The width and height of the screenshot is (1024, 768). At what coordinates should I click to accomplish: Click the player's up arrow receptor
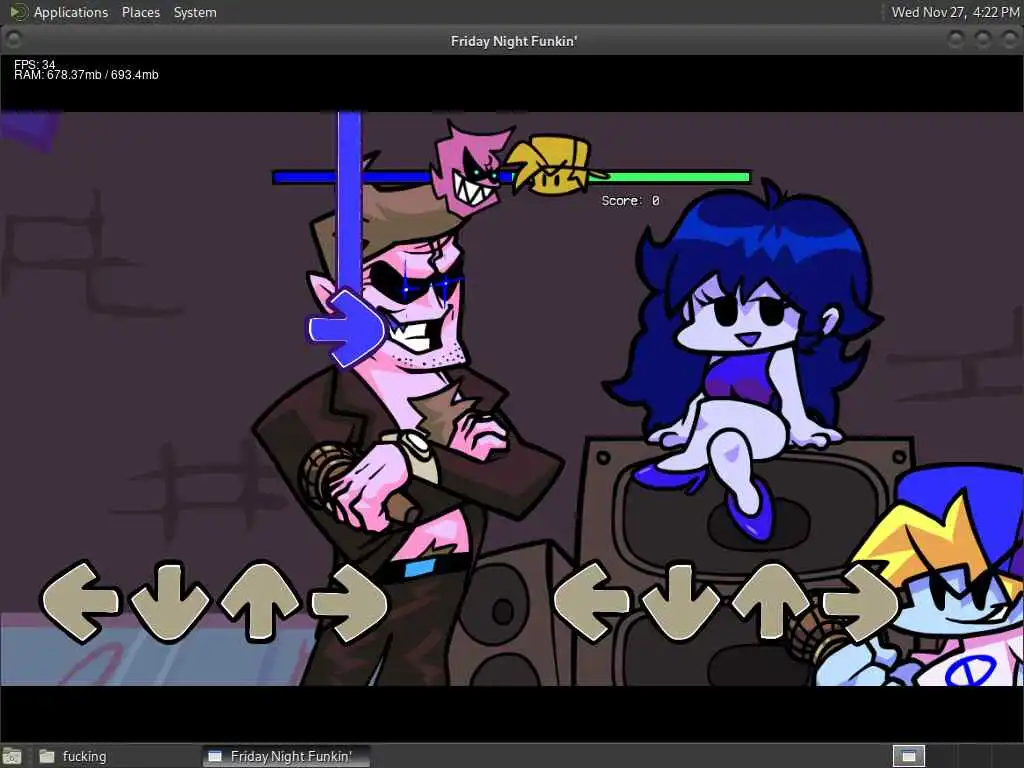[x=771, y=601]
